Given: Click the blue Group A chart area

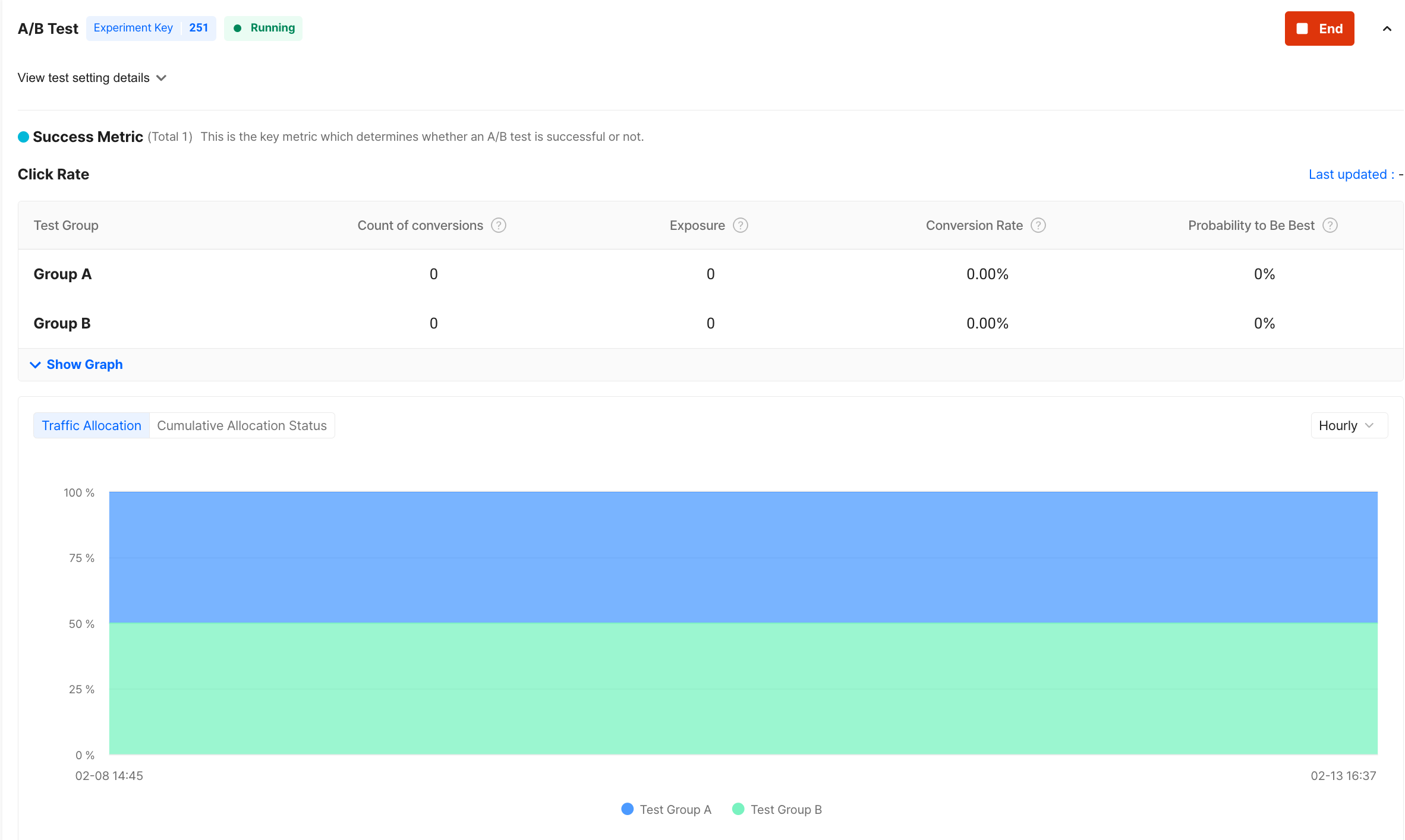Looking at the screenshot, I should (x=743, y=557).
